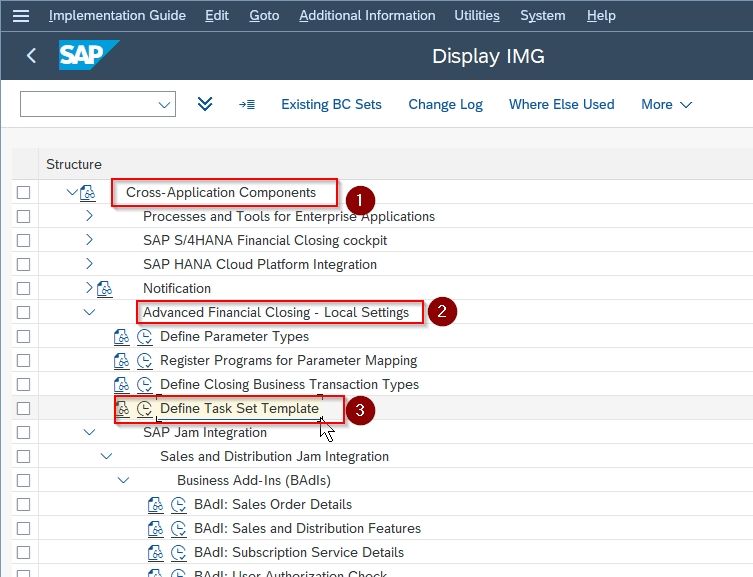Check the box for Cross-Application Components row

[24, 192]
